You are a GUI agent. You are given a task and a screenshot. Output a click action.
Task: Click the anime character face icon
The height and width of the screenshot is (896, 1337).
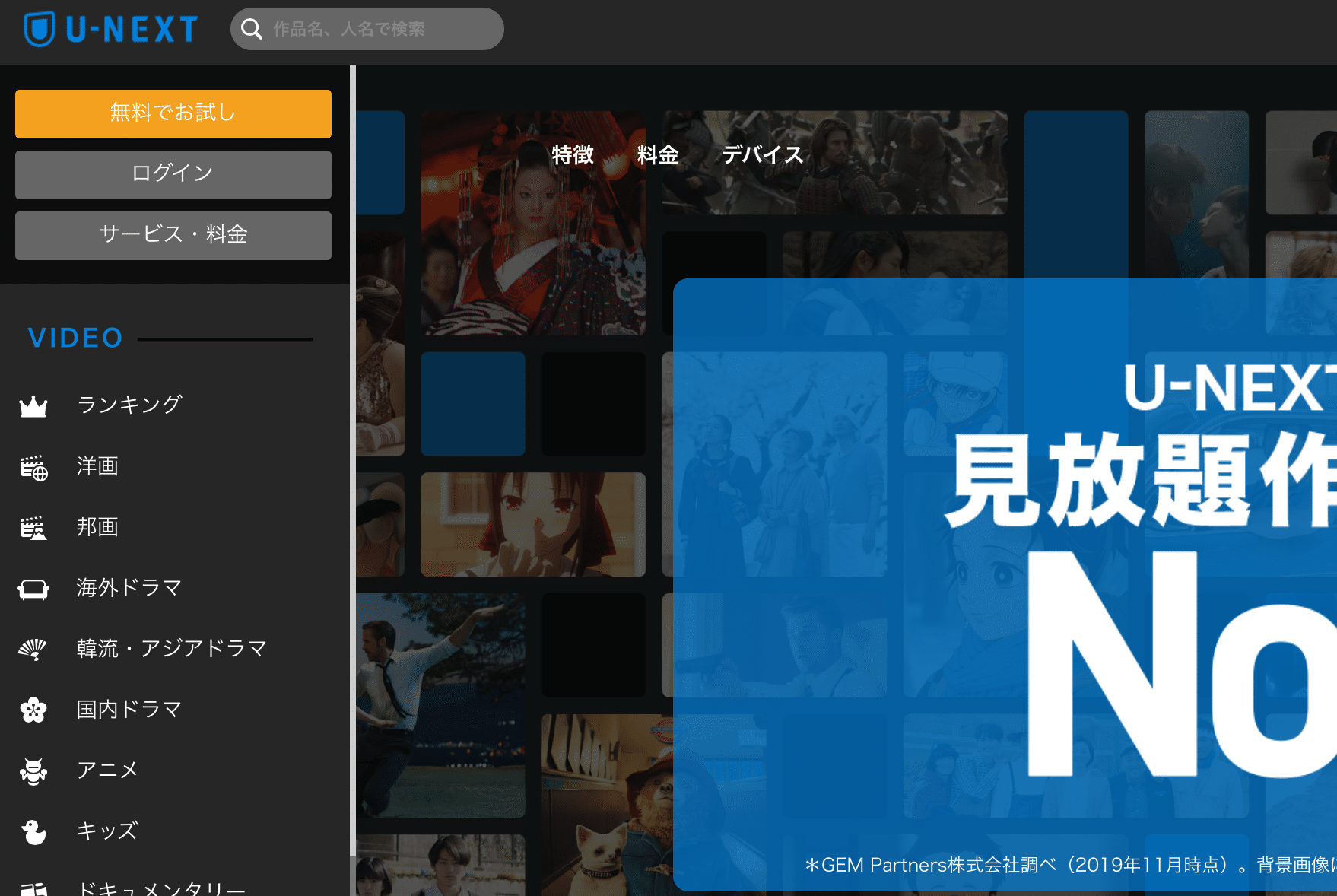[x=33, y=771]
